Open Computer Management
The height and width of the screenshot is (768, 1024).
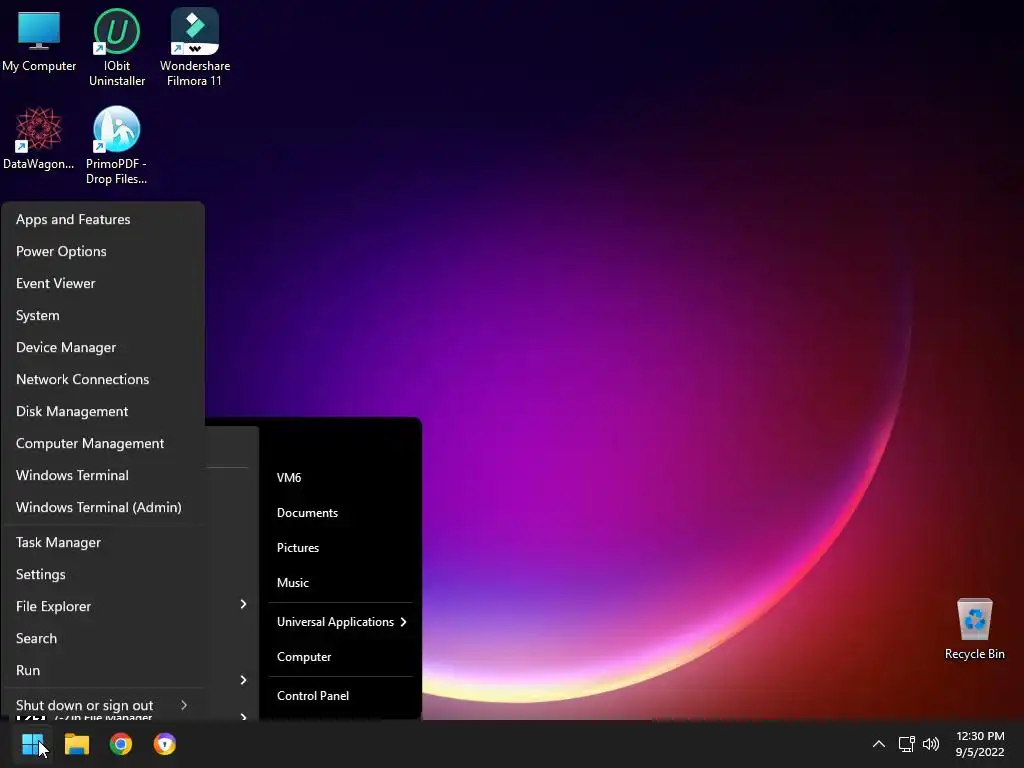tap(103, 443)
